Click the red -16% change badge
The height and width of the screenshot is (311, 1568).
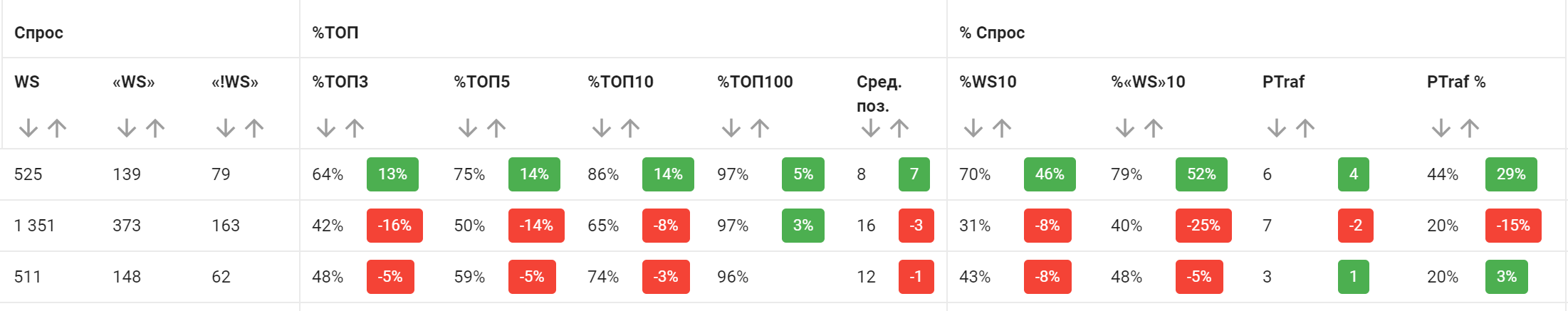[394, 226]
